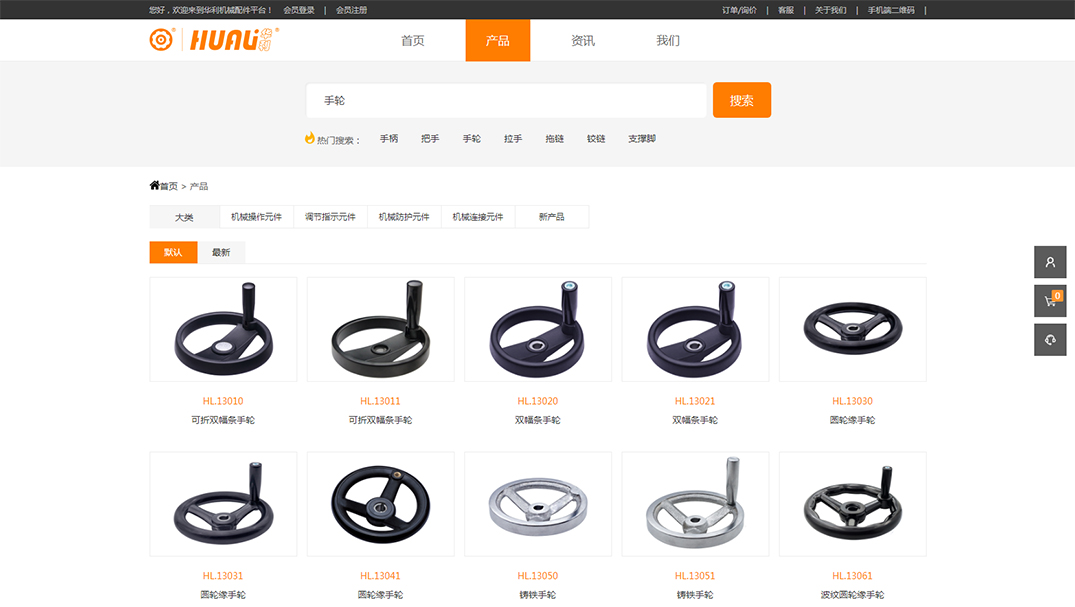
Task: Open the HL.13050 cast iron handwheel image
Action: tap(538, 504)
